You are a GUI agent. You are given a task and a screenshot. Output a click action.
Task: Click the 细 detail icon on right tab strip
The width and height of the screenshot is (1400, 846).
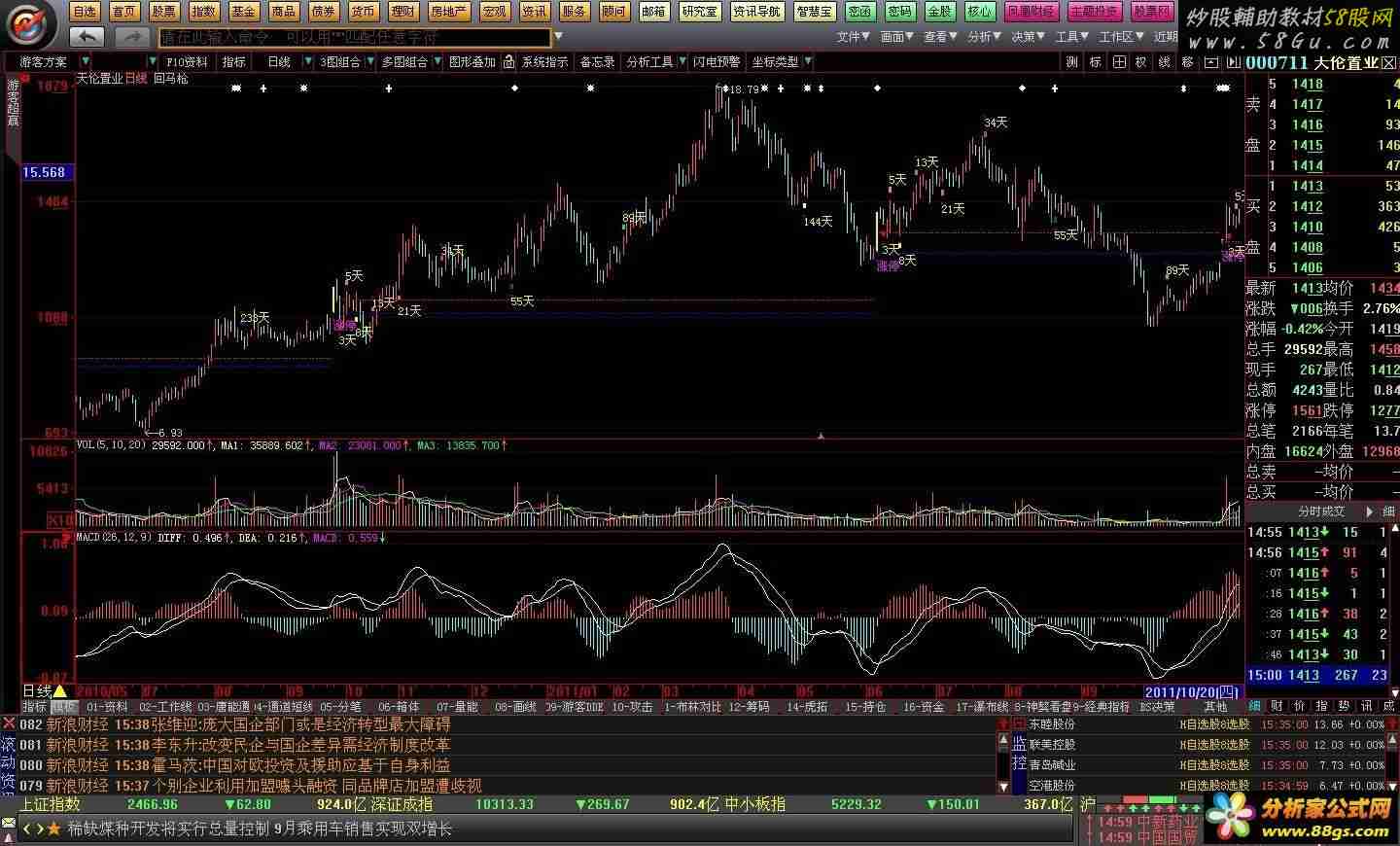point(1255,706)
